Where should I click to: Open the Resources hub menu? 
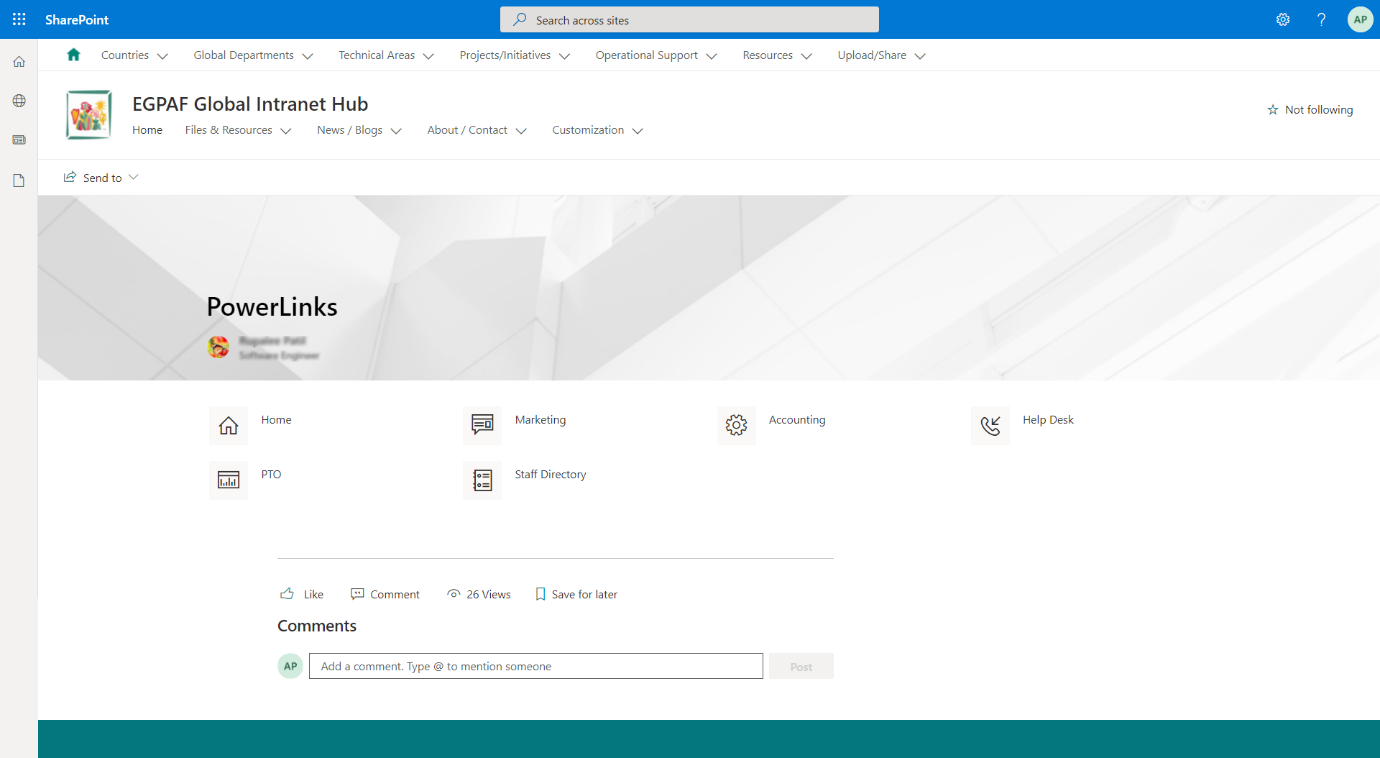point(768,55)
